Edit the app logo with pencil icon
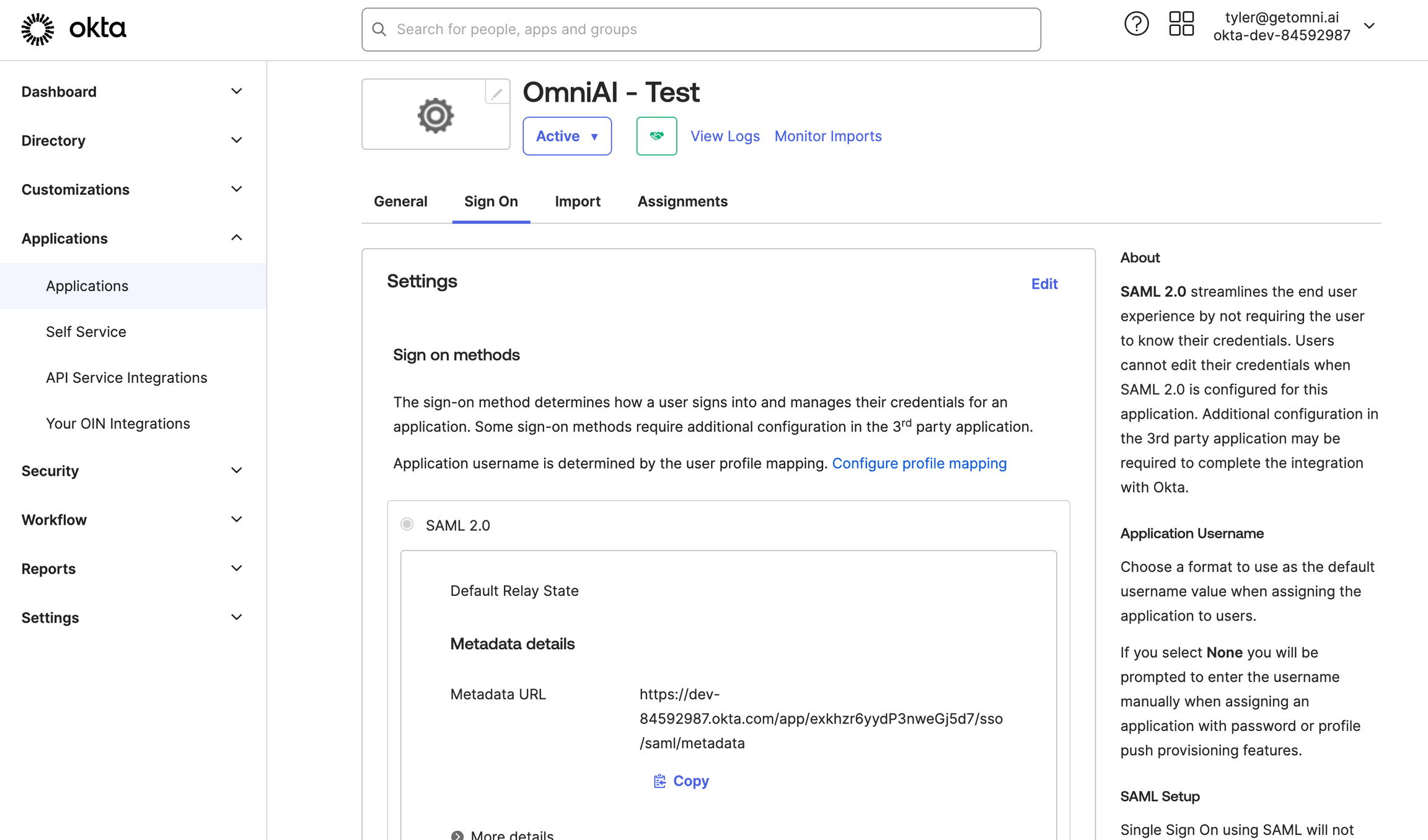Screen dimensions: 1428x840 point(497,93)
